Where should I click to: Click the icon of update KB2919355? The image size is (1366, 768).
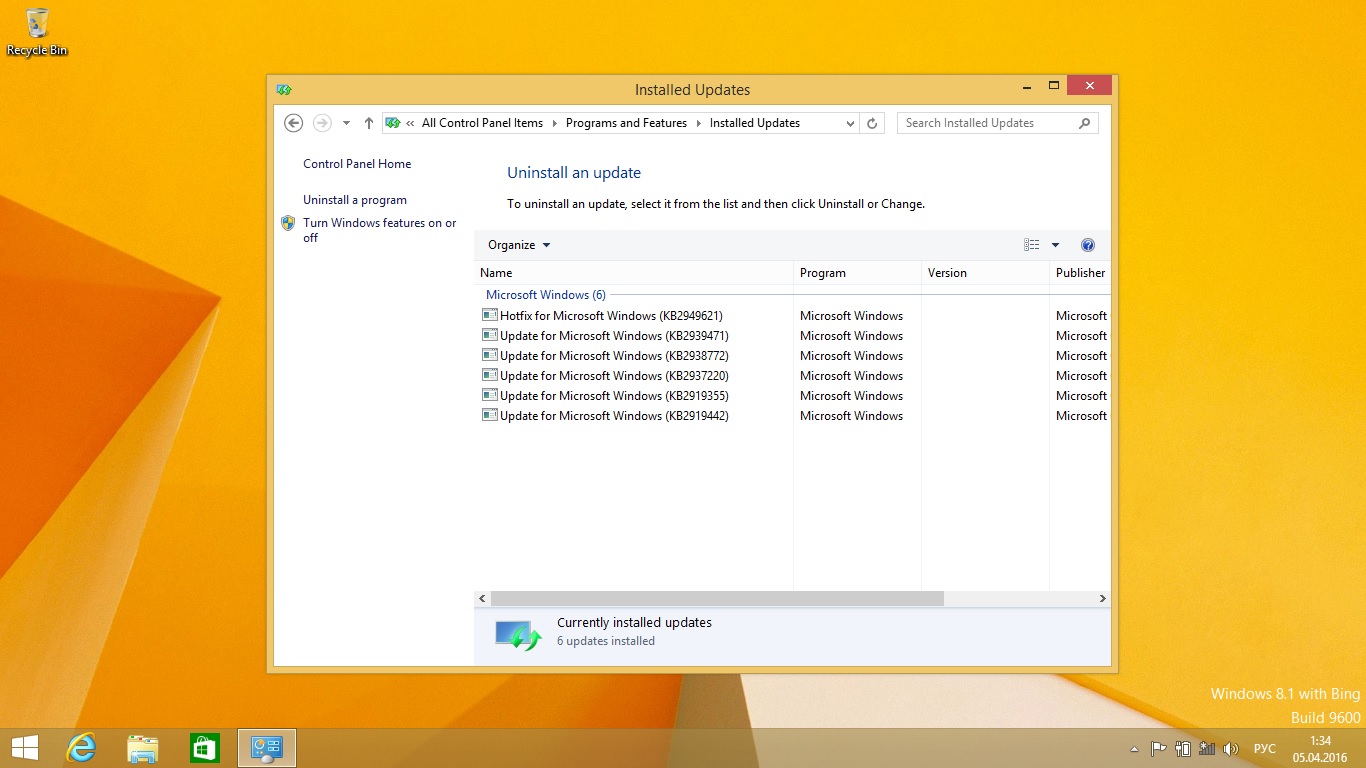(489, 395)
